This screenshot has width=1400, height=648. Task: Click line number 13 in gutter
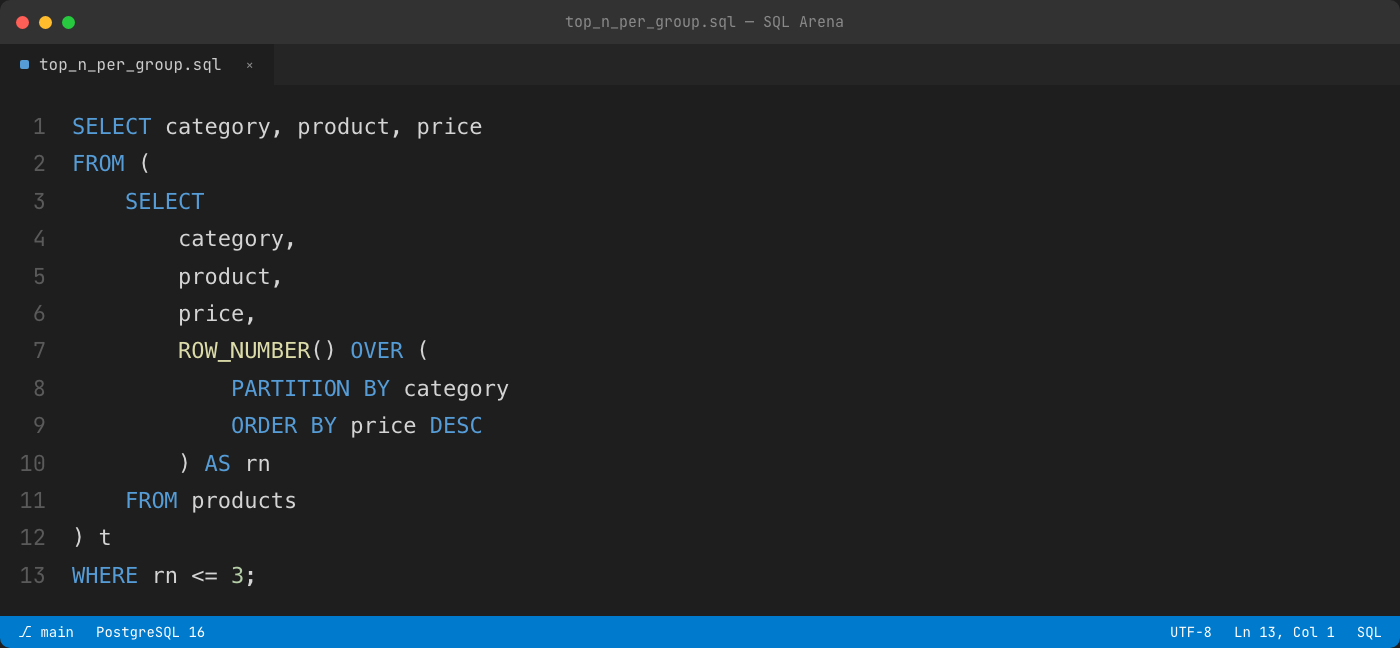[x=32, y=575]
